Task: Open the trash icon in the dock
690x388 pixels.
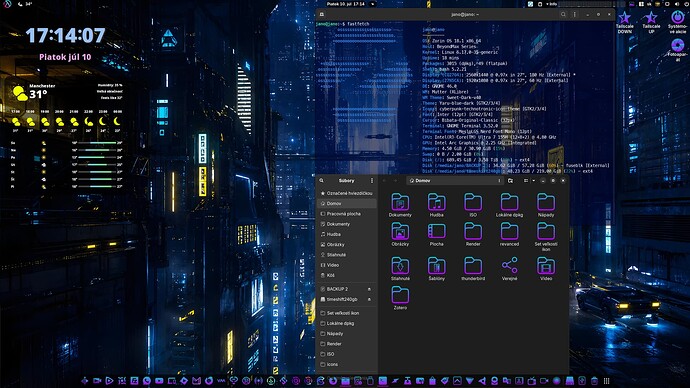Action: click(595, 381)
